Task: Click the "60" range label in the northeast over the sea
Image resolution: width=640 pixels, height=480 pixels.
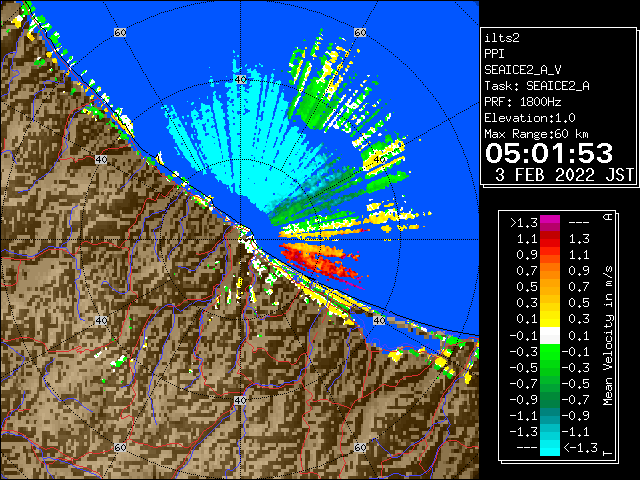Action: [x=360, y=32]
